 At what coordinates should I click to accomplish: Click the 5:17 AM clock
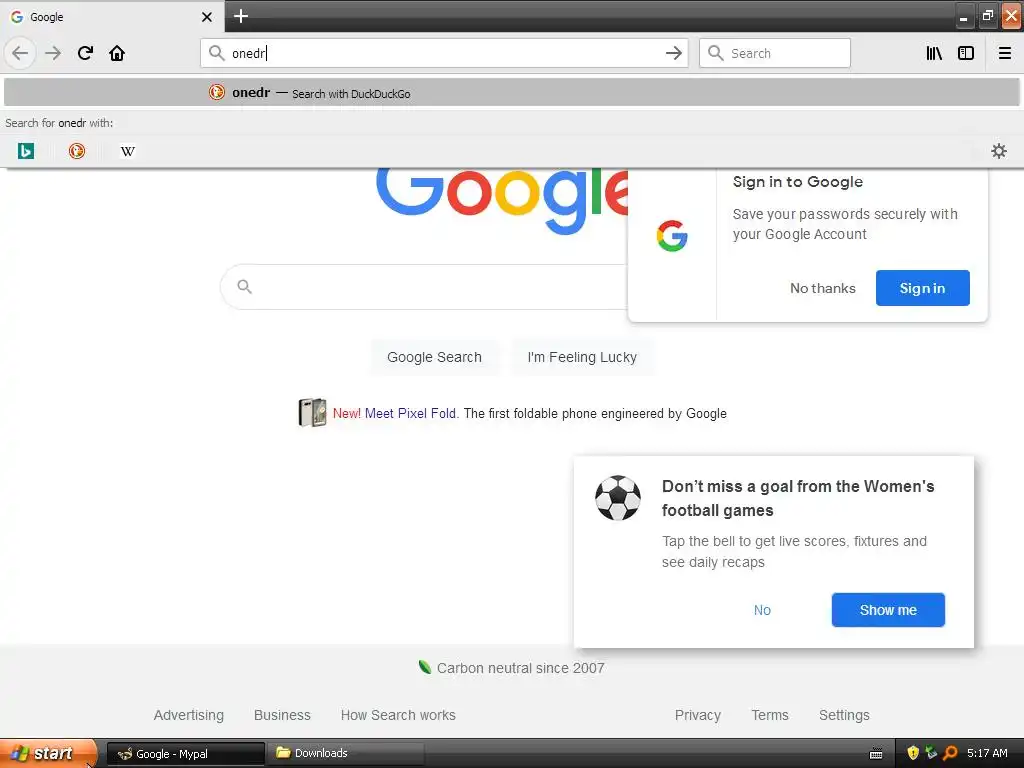click(987, 753)
